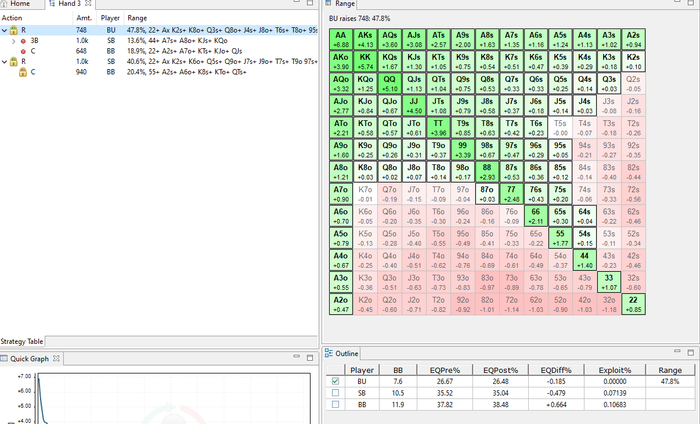
Task: Click the lock icon on the SB 1.0k raise row
Action: (x=13, y=62)
